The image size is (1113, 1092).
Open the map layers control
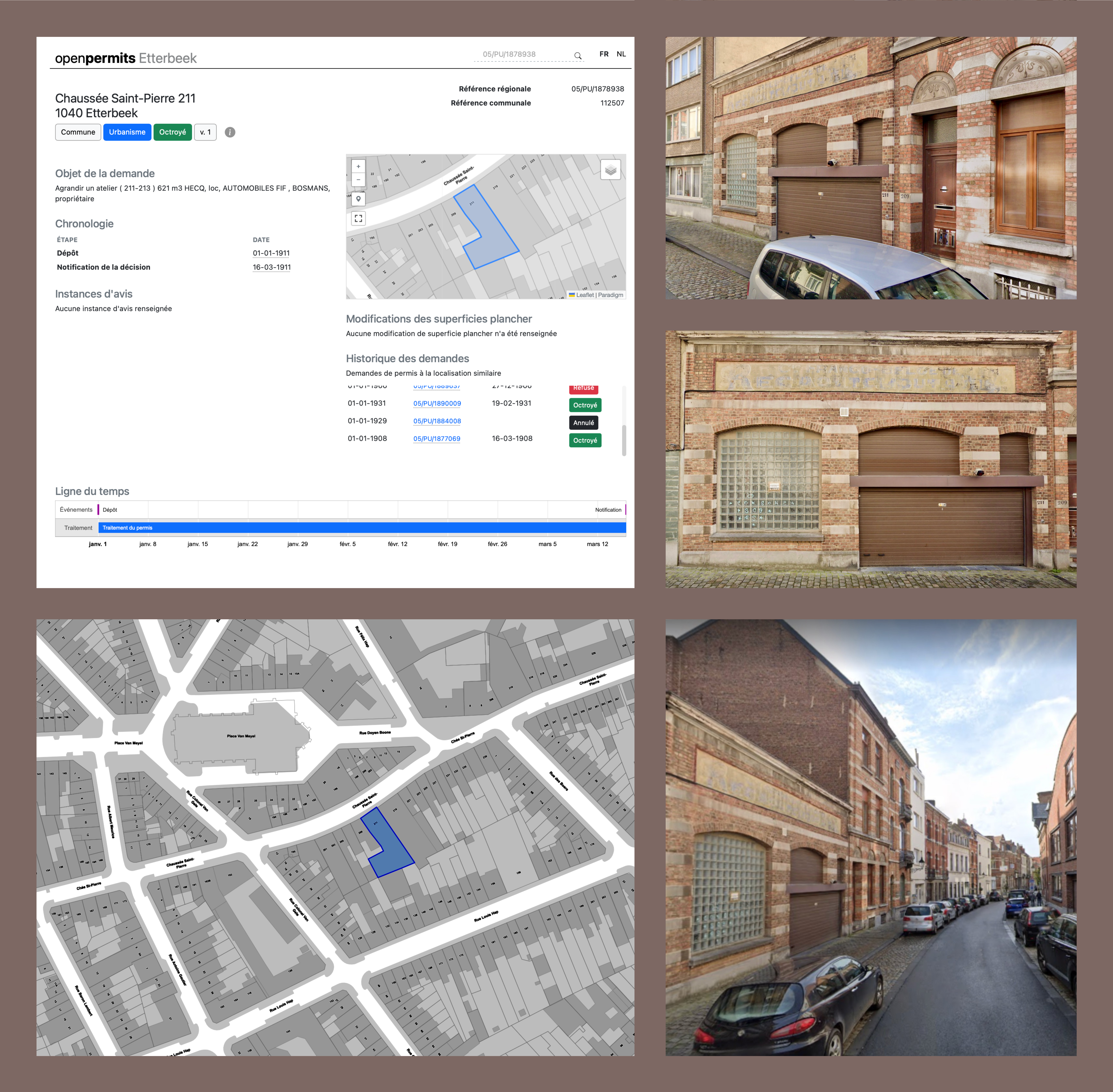click(610, 170)
